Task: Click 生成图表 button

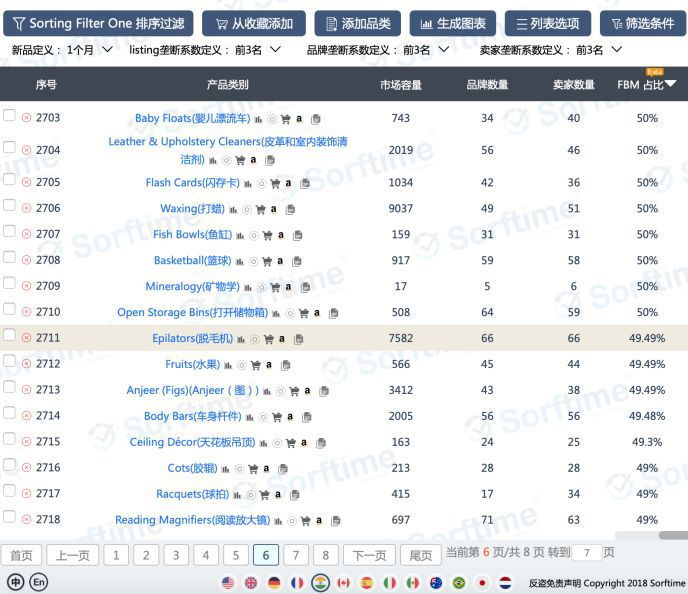Action: coord(453,23)
